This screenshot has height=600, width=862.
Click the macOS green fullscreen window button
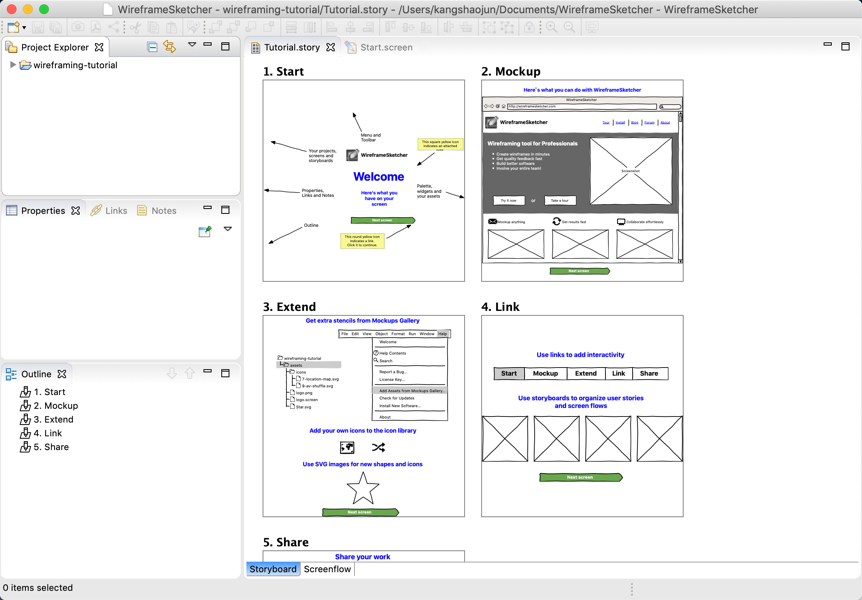pos(44,9)
